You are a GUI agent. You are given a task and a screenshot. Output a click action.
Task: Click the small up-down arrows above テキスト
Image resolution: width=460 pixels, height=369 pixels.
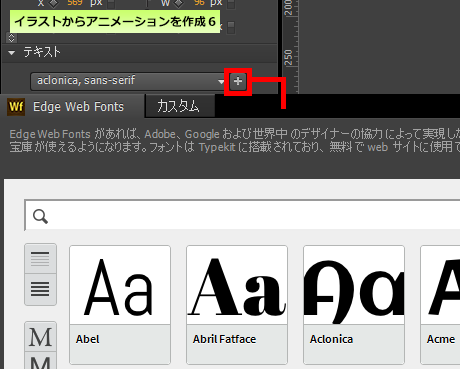point(11,38)
